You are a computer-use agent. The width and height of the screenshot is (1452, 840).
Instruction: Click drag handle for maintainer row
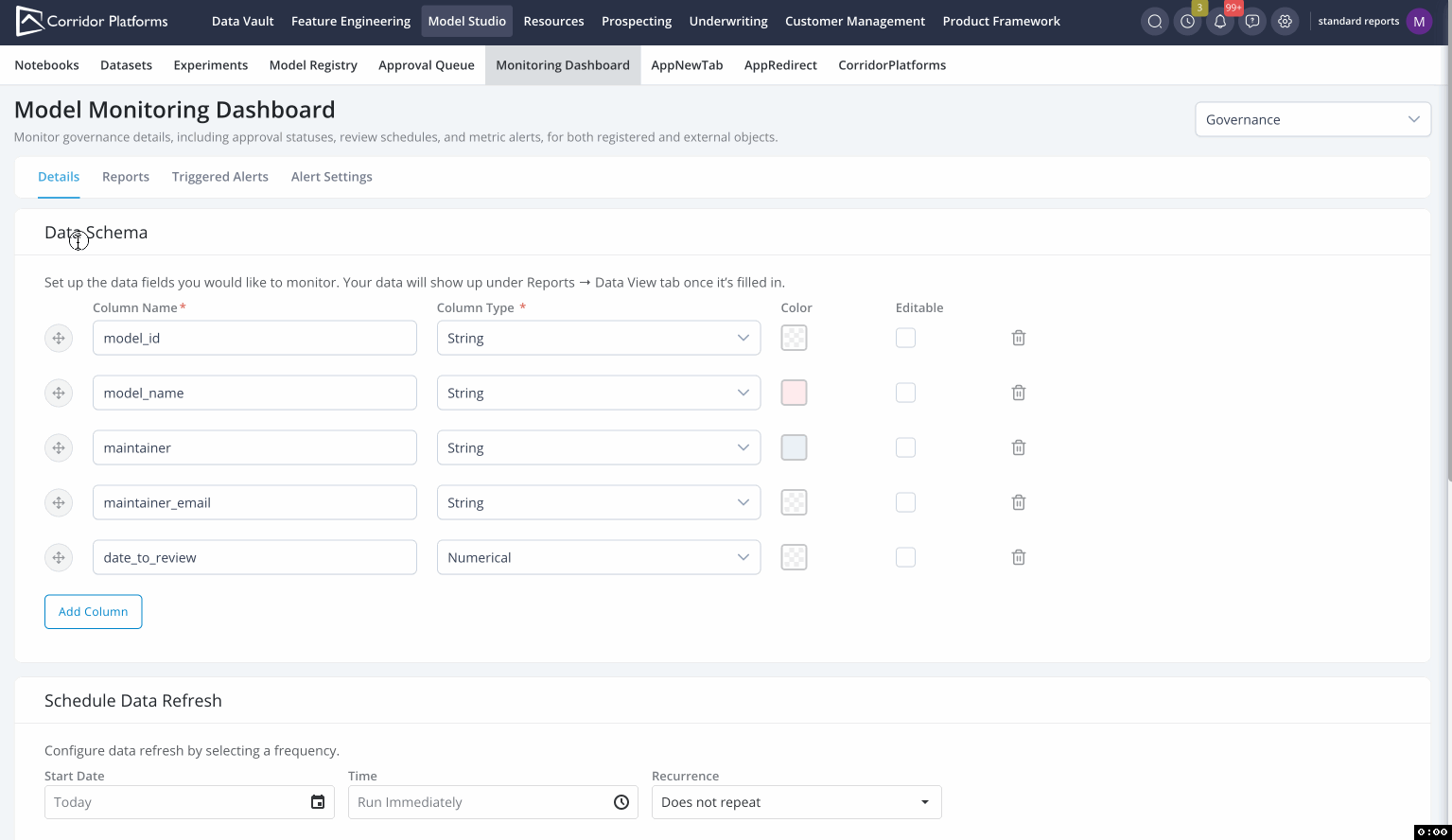pos(59,447)
